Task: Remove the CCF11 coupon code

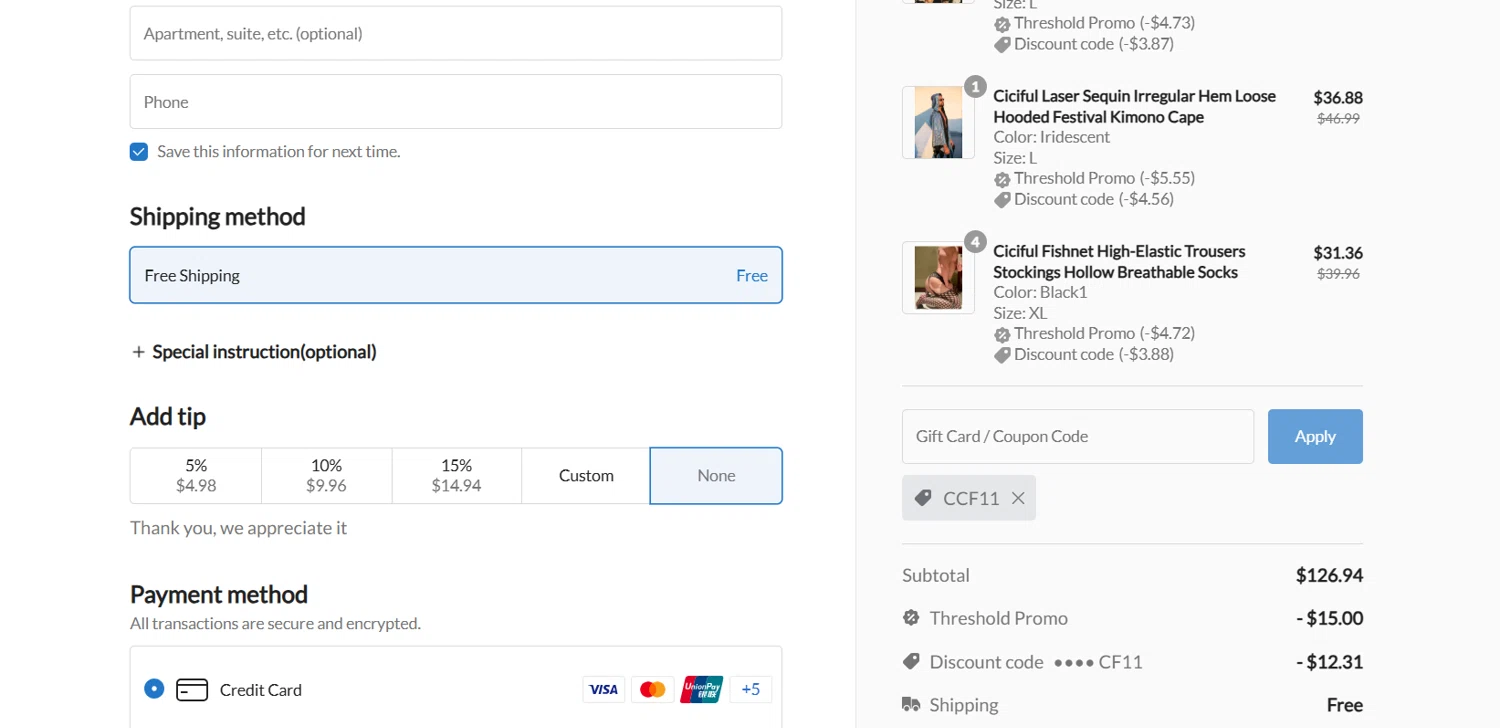Action: pyautogui.click(x=1018, y=498)
